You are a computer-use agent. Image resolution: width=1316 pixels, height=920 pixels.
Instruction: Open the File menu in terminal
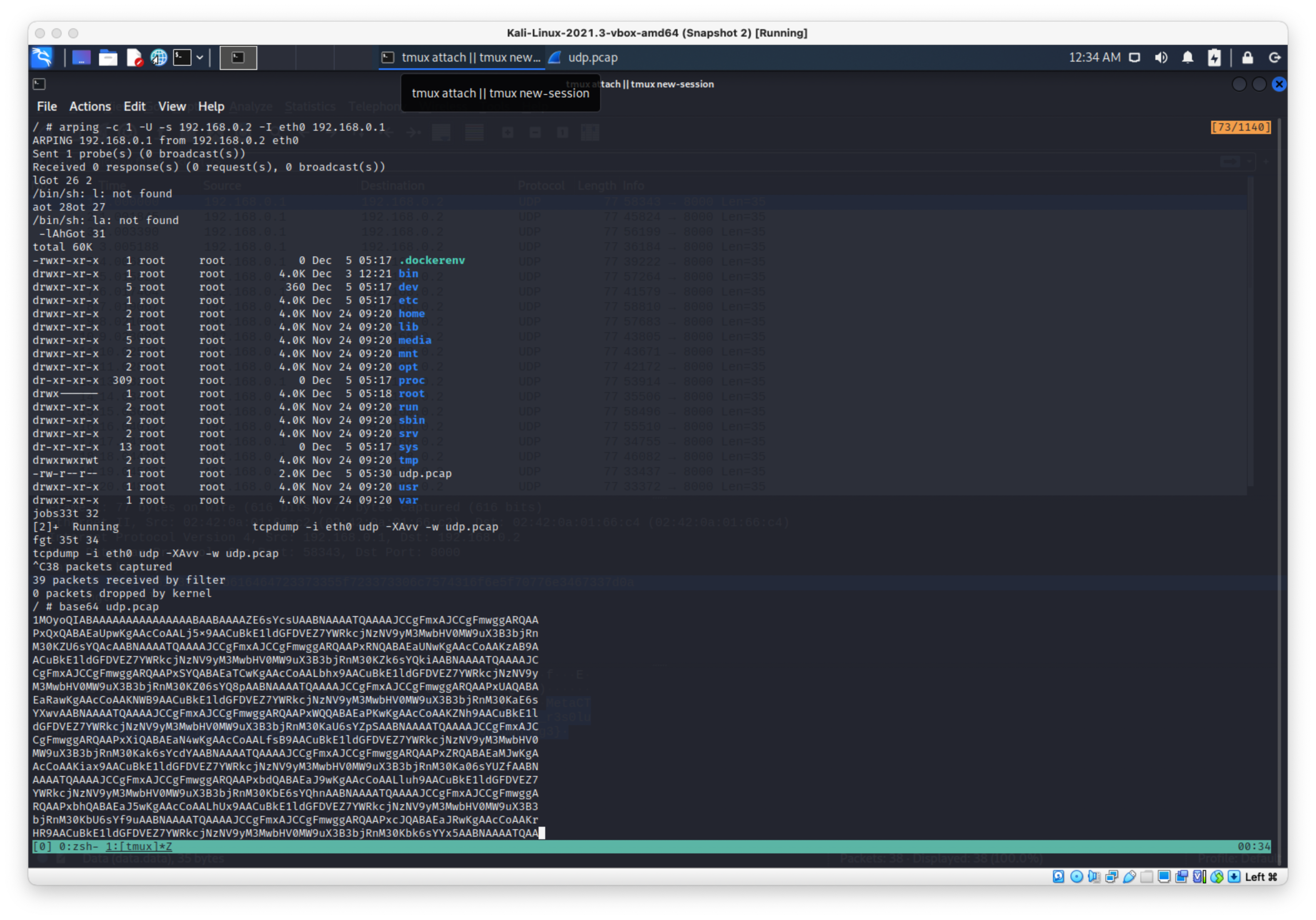coord(47,107)
